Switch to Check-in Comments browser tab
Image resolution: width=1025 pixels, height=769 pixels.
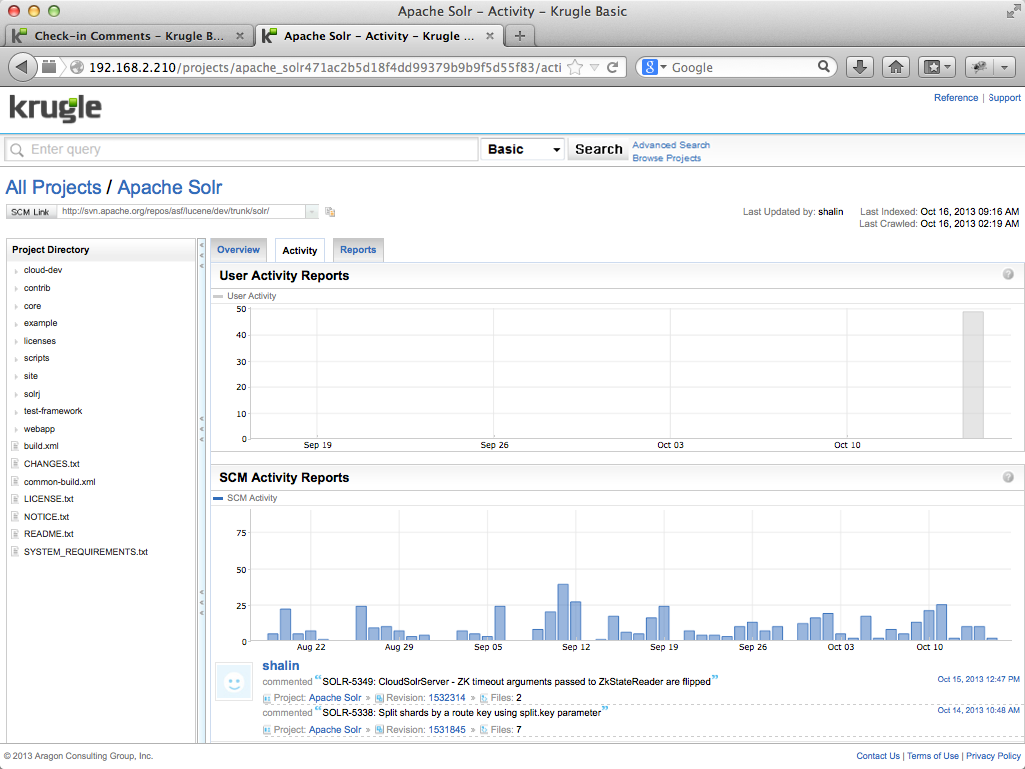pos(129,36)
